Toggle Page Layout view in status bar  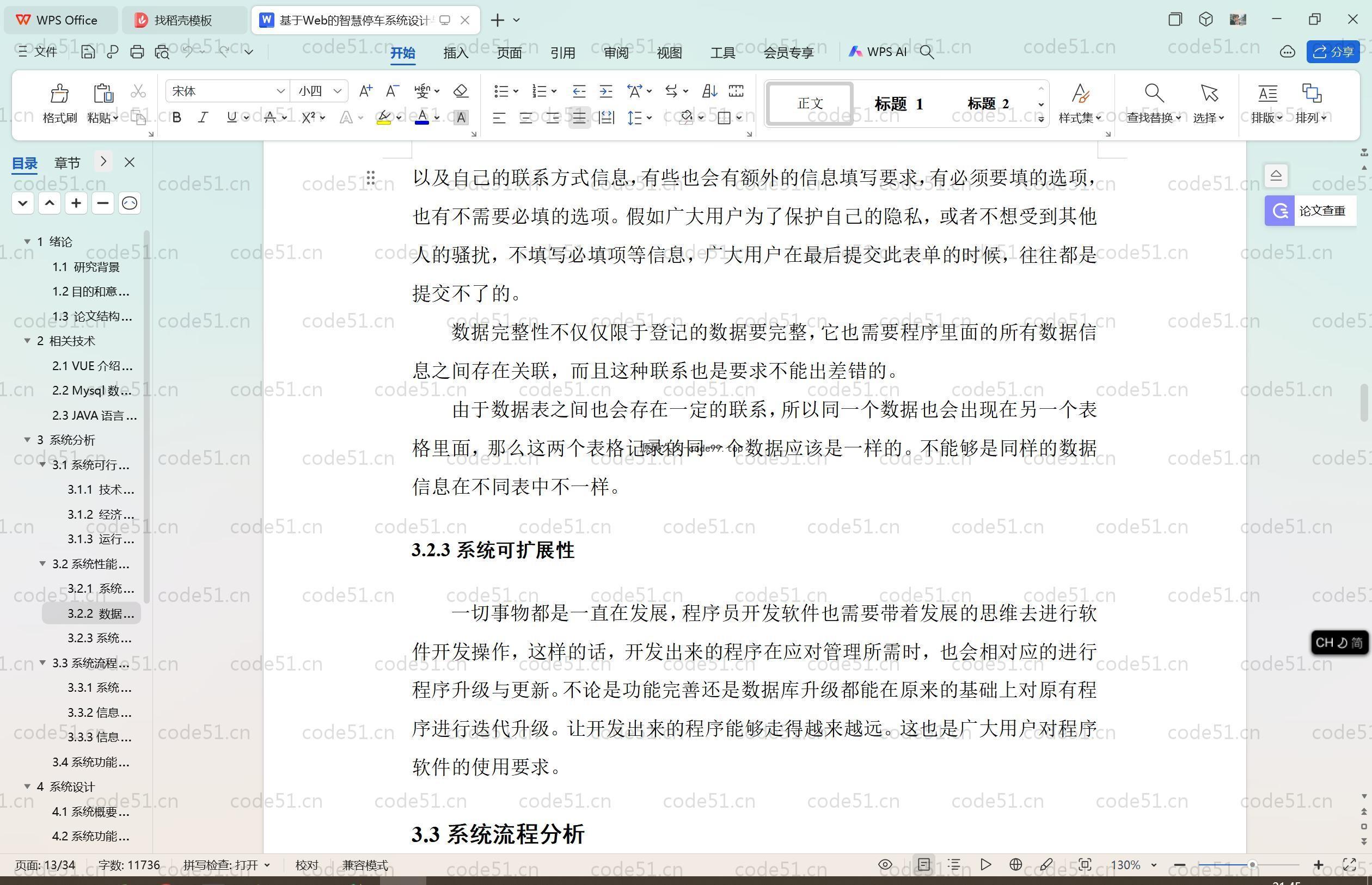tap(924, 864)
